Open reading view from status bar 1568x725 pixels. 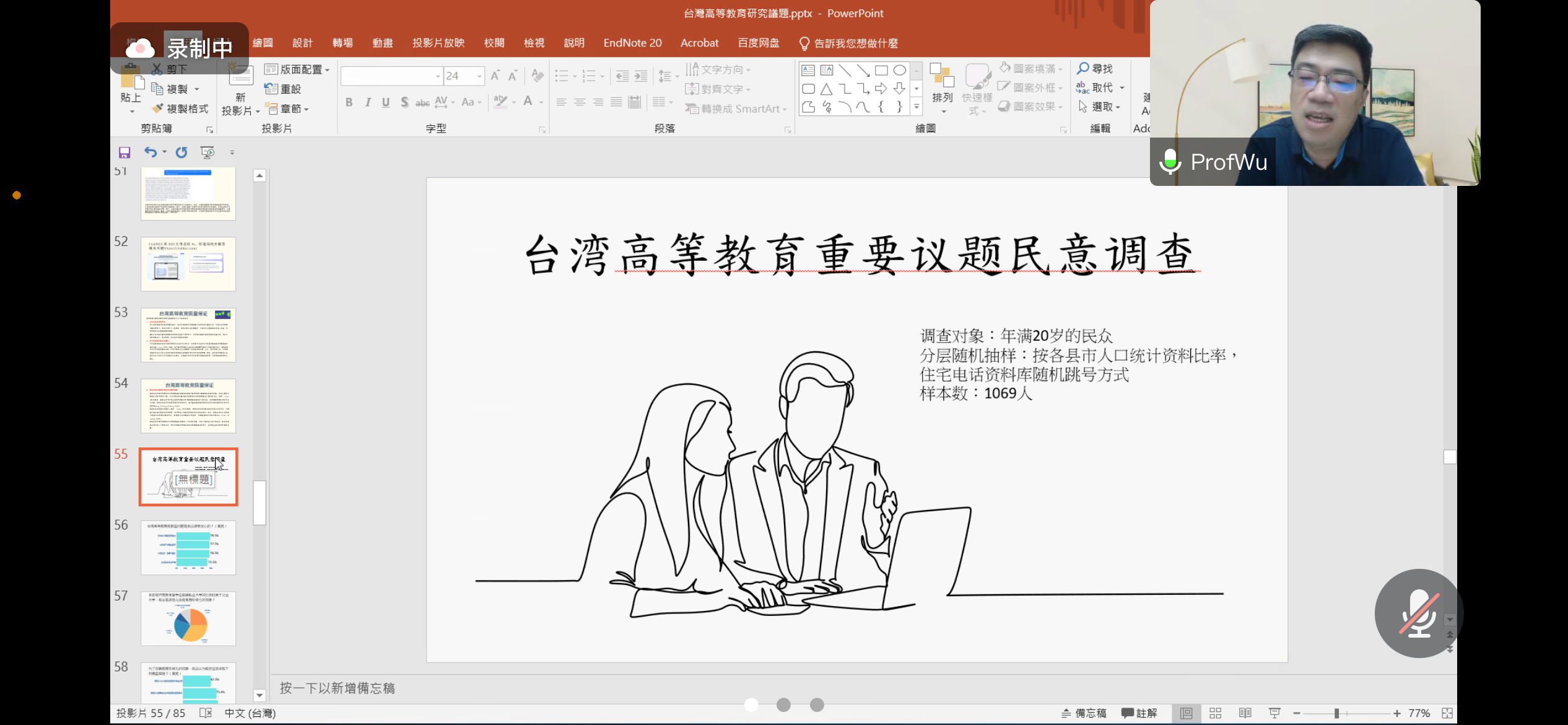(1245, 713)
